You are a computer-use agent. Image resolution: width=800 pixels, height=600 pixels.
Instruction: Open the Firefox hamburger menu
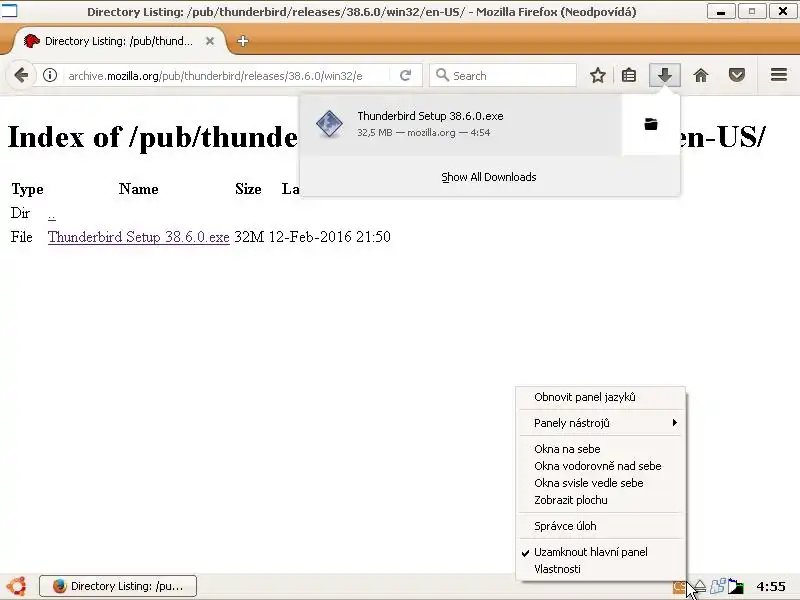point(779,75)
